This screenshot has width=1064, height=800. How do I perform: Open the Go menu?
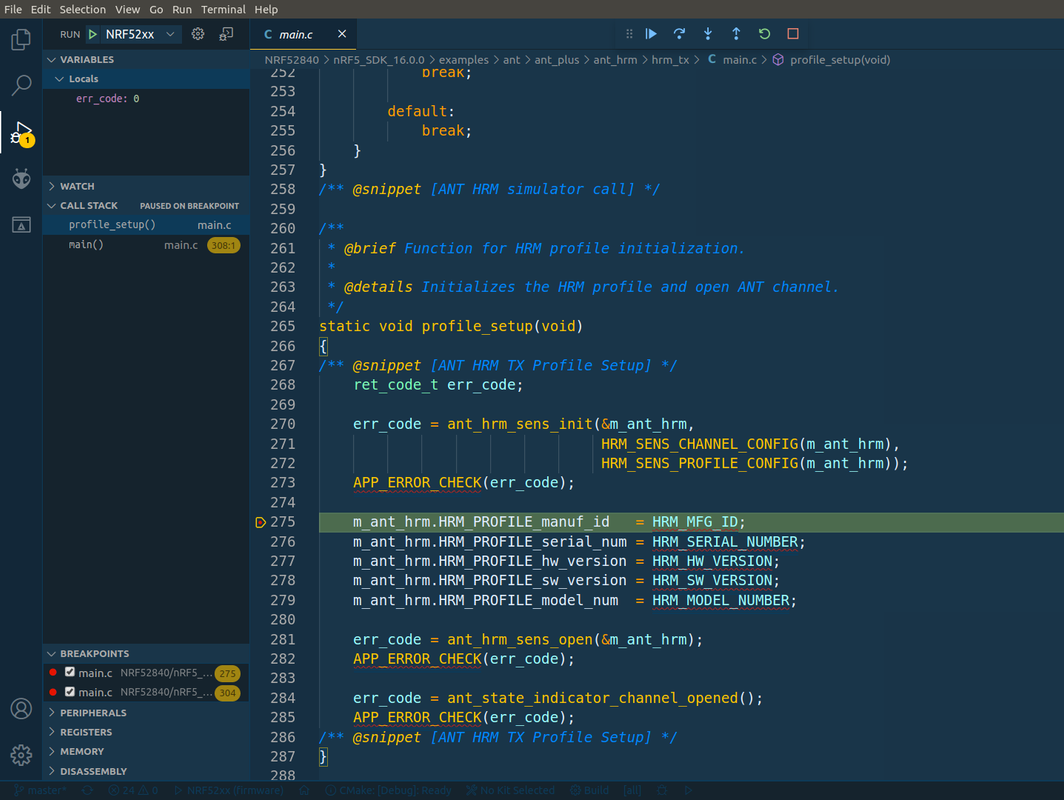[156, 9]
